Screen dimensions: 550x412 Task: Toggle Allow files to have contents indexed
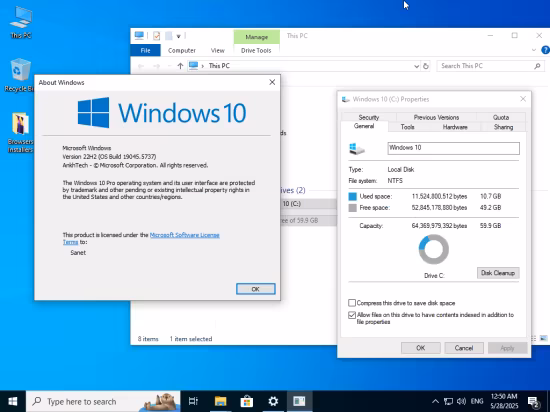pos(352,315)
